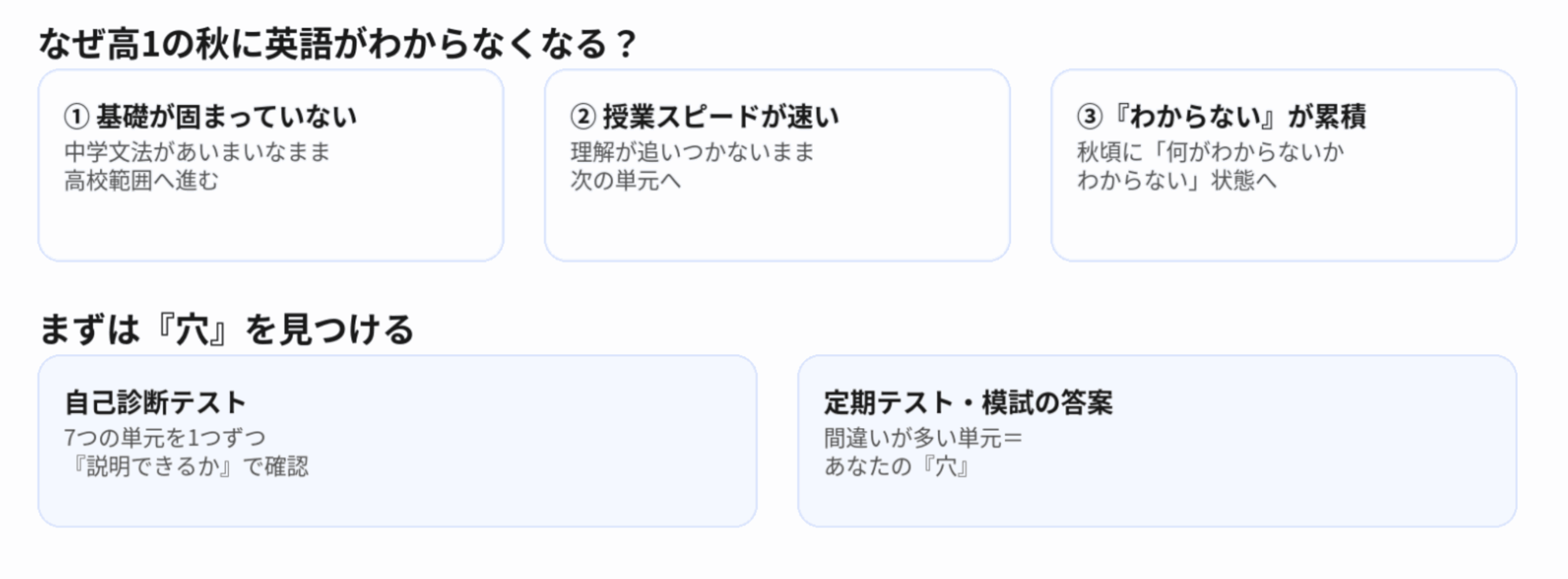This screenshot has height=579, width=1568.
Task: Click the circled number ③ icon
Action: click(x=1090, y=116)
